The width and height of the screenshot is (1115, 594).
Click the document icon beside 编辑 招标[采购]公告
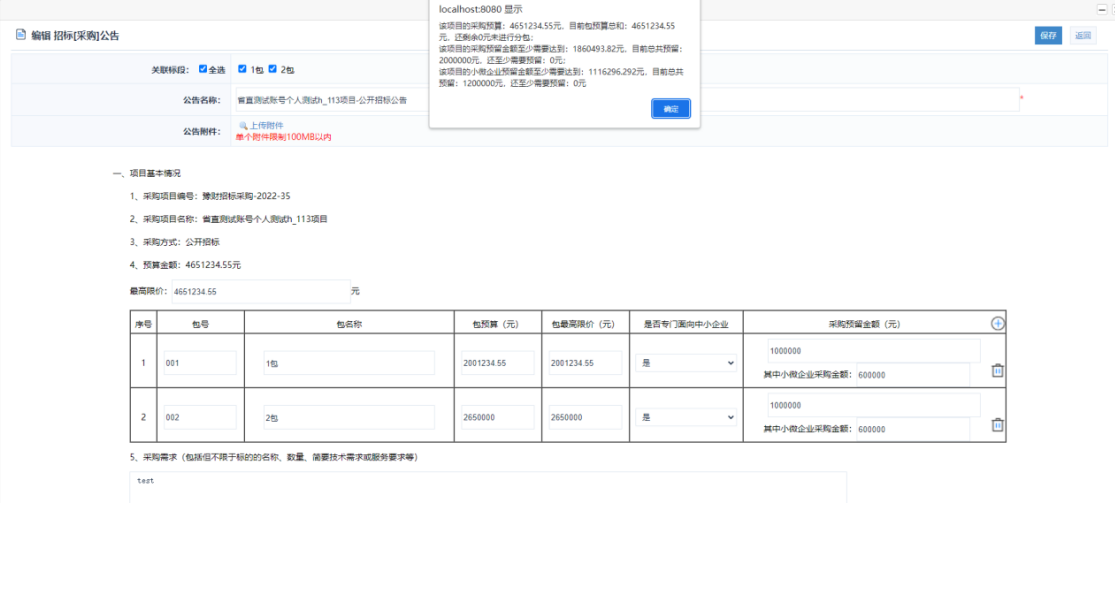click(x=20, y=35)
